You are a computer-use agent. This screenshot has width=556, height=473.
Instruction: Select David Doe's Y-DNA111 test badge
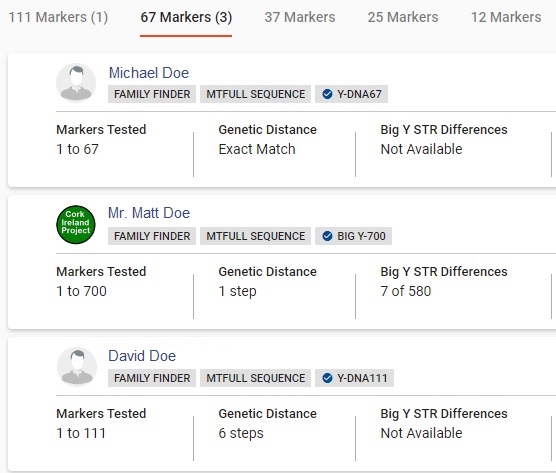pyautogui.click(x=355, y=378)
